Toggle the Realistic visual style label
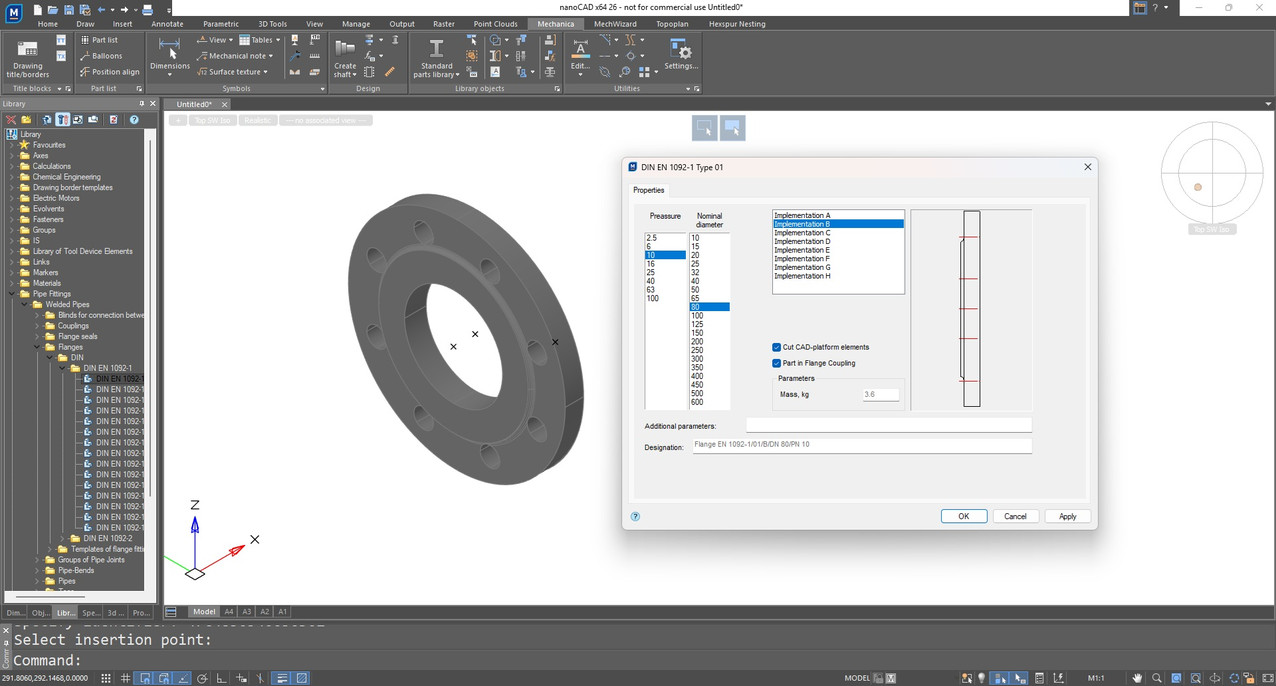The image size is (1276, 686). 257,120
